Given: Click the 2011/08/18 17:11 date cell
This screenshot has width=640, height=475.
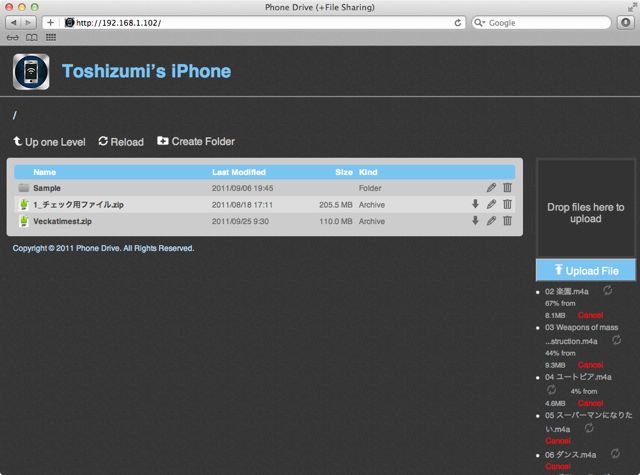Looking at the screenshot, I should [x=242, y=205].
